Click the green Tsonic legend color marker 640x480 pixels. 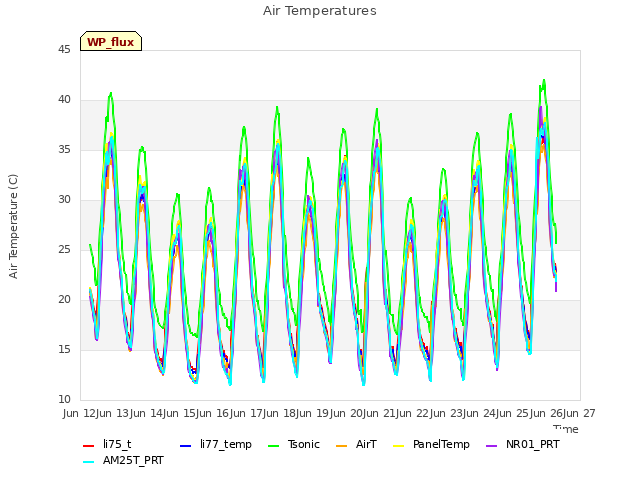click(273, 446)
